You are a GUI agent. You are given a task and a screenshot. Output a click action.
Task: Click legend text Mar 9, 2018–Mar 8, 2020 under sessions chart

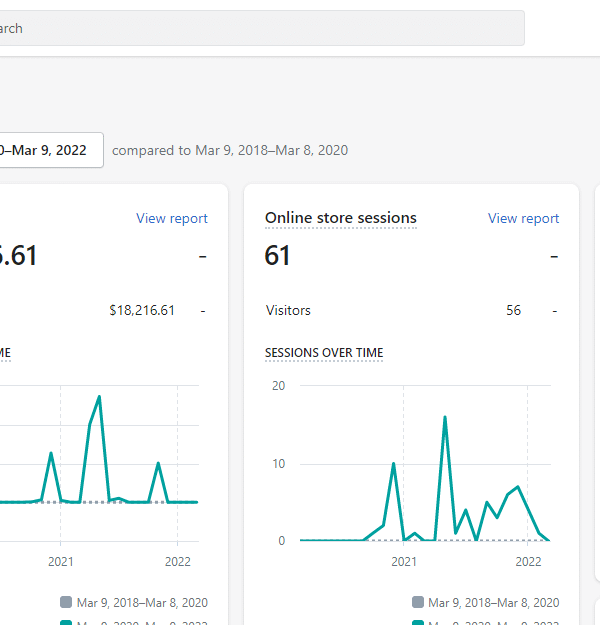(x=493, y=602)
